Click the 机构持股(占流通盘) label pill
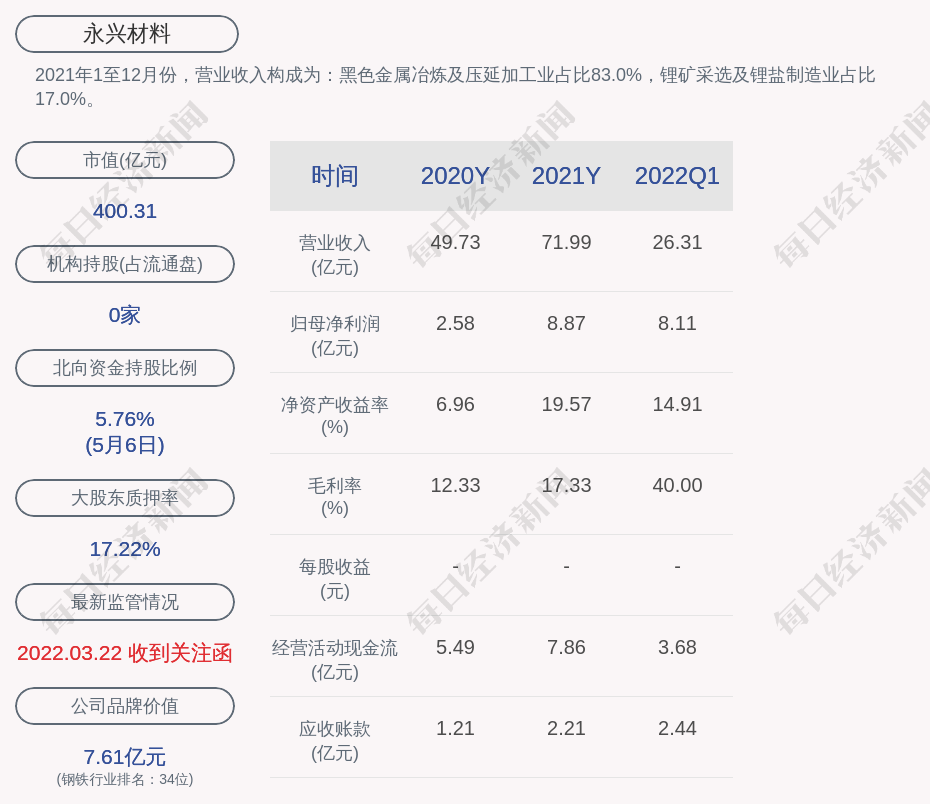The image size is (930, 804). [x=125, y=264]
